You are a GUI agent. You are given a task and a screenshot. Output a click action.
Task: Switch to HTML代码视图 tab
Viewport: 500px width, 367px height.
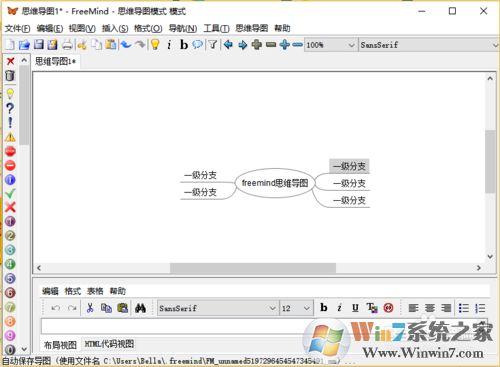109,344
